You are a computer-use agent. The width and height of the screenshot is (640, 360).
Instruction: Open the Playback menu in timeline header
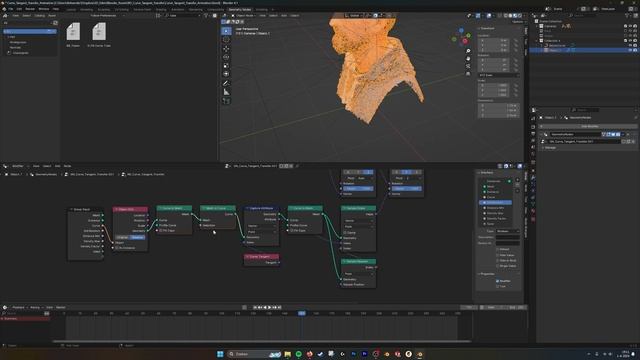[x=18, y=307]
